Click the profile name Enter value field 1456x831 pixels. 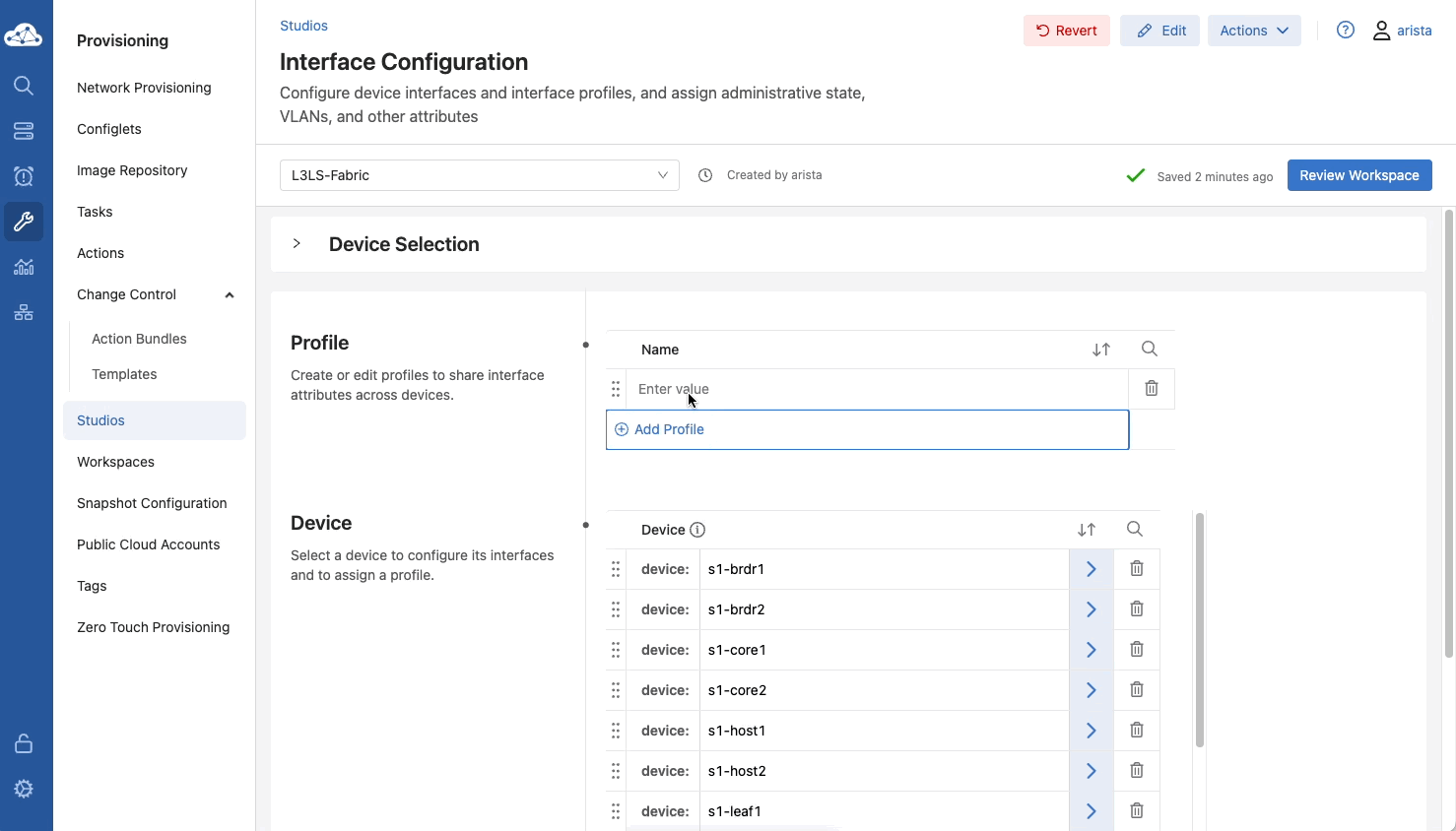click(x=875, y=389)
